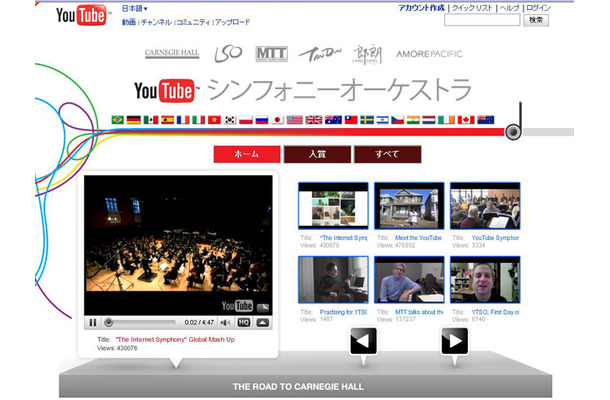Click the ヘルプ link
Viewport: 610px width, 400px height.
[509, 8]
